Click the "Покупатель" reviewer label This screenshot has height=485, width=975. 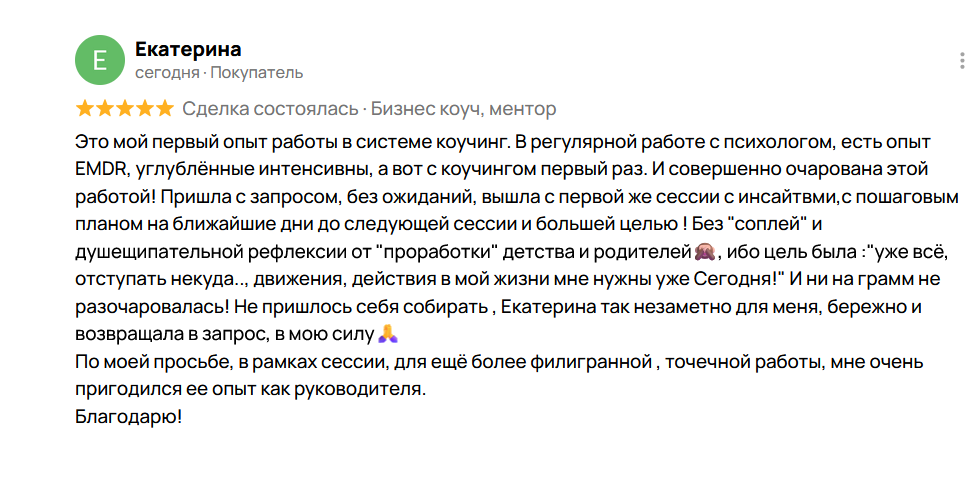pos(256,73)
